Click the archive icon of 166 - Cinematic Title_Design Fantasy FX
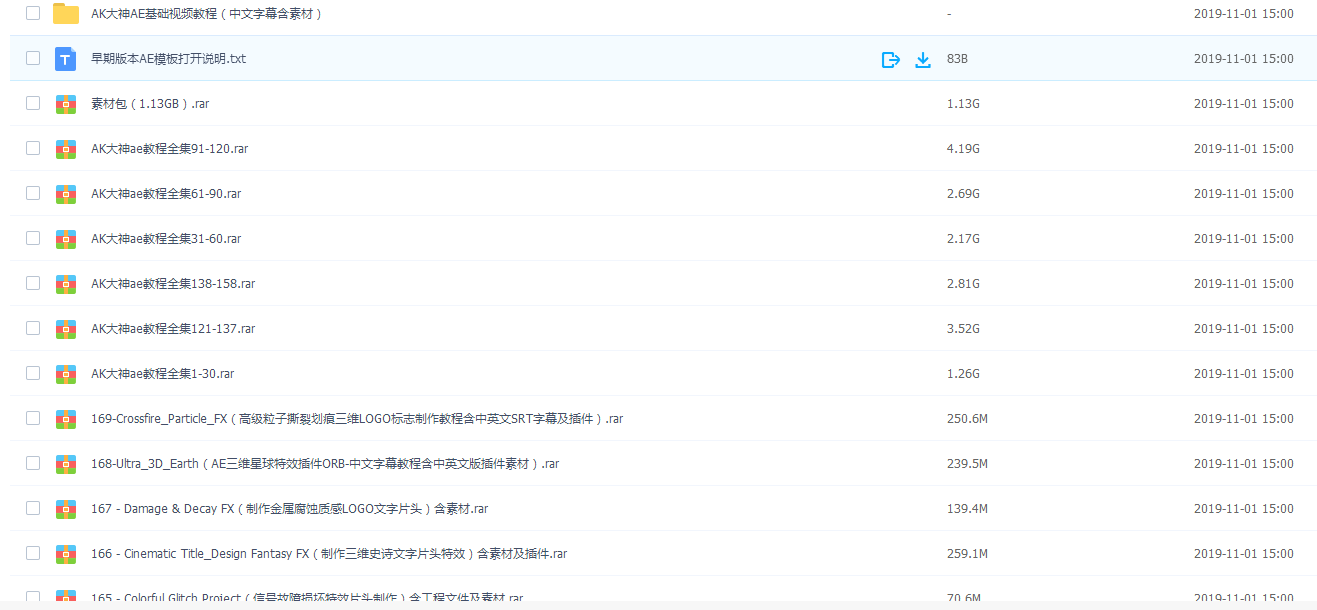 click(x=66, y=554)
